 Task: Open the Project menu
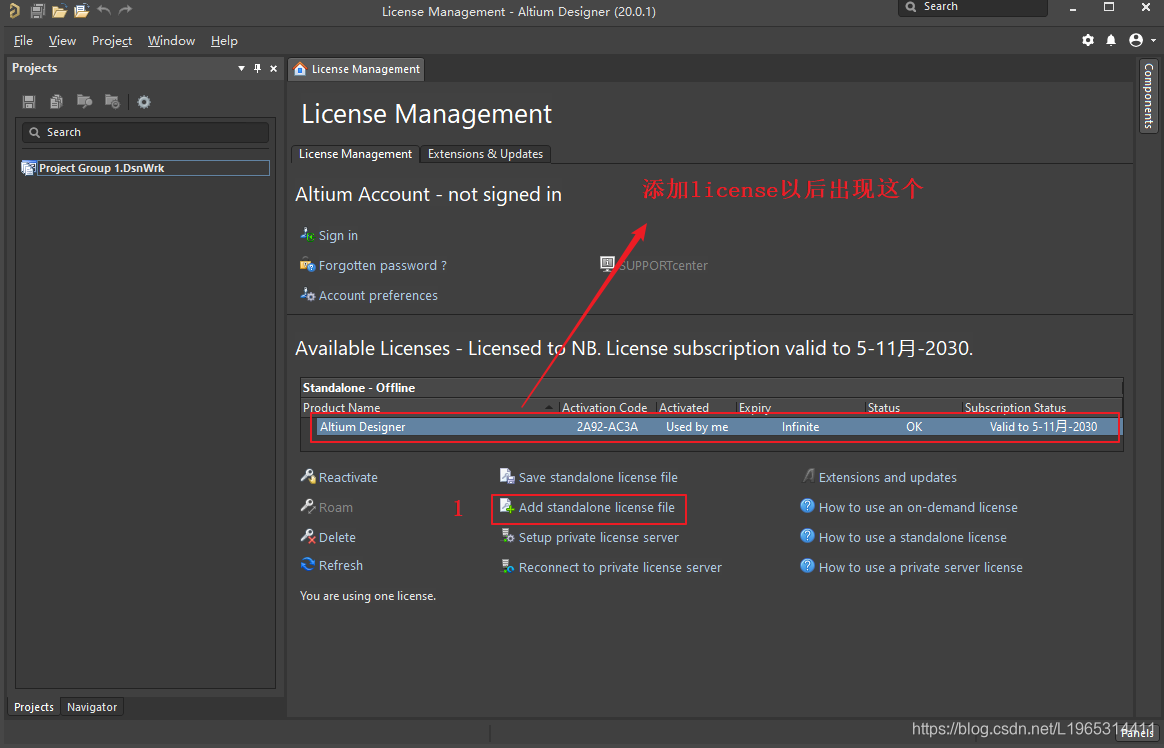point(112,41)
